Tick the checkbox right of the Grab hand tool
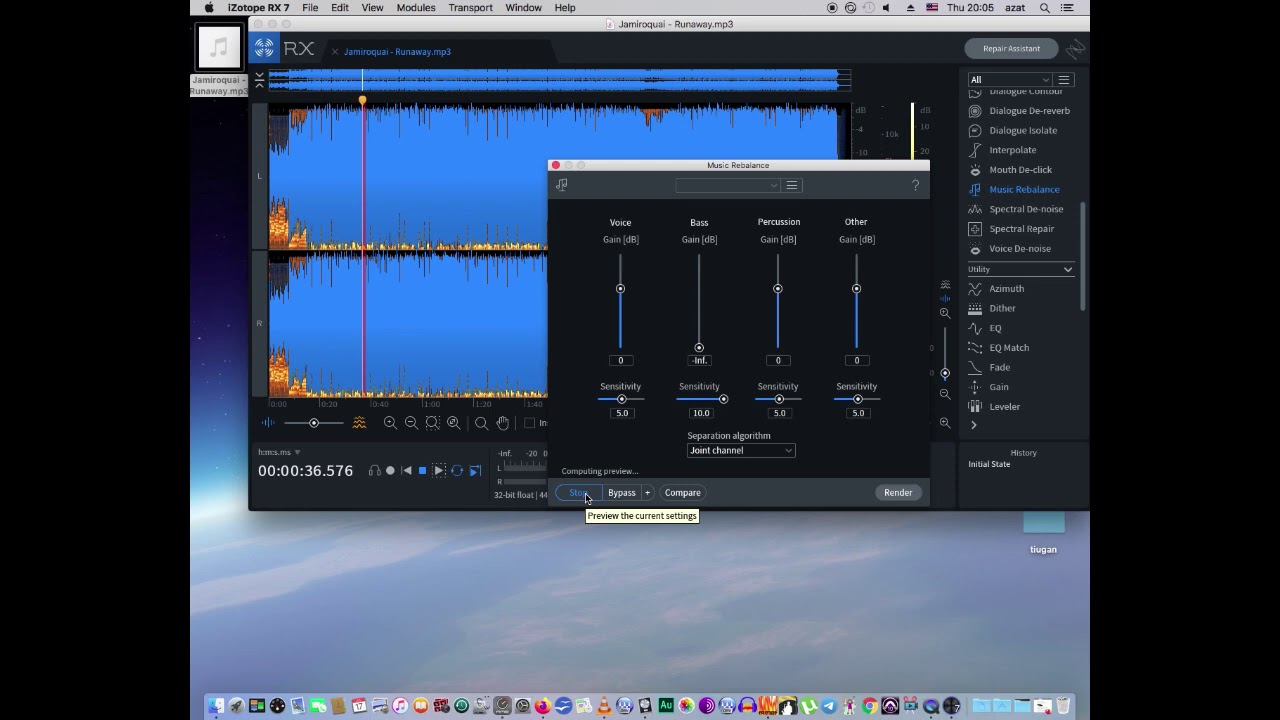Viewport: 1280px width, 720px height. click(529, 423)
